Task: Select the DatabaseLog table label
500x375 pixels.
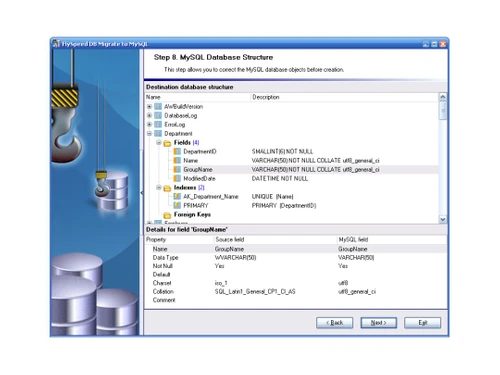Action: coord(180,116)
